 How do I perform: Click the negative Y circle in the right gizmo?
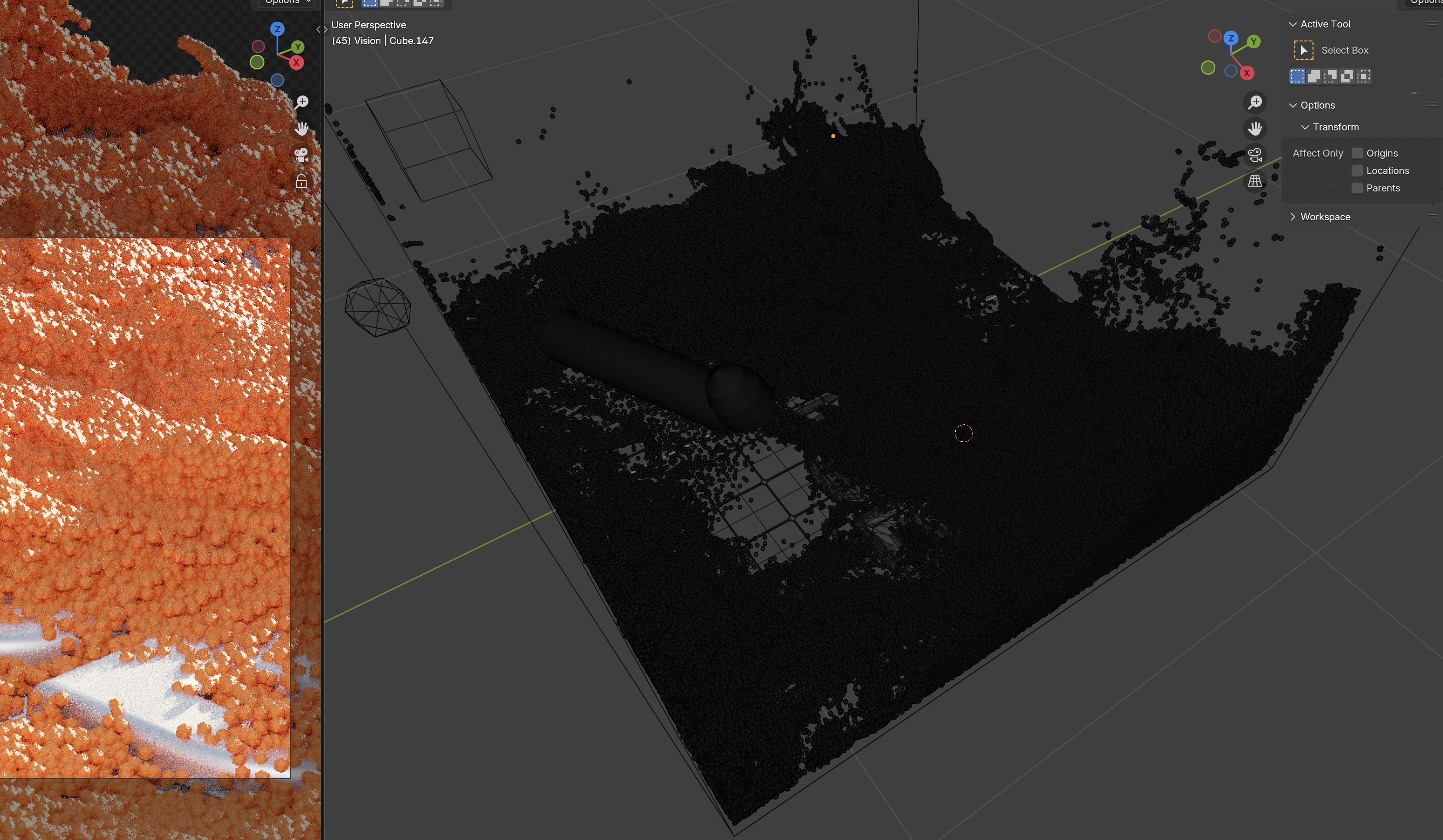click(x=1207, y=68)
